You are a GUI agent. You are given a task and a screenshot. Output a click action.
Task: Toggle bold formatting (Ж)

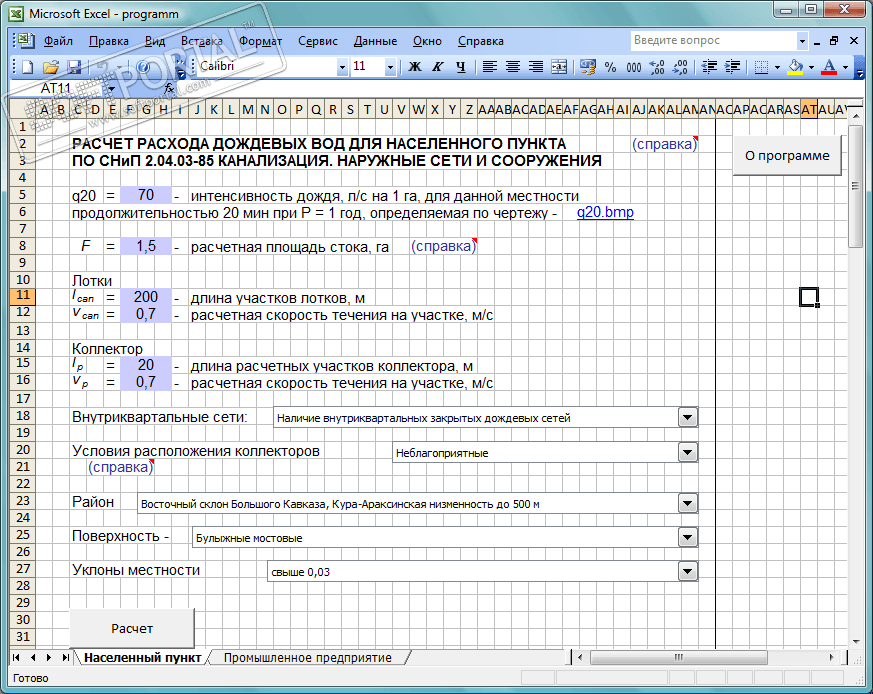click(x=415, y=67)
